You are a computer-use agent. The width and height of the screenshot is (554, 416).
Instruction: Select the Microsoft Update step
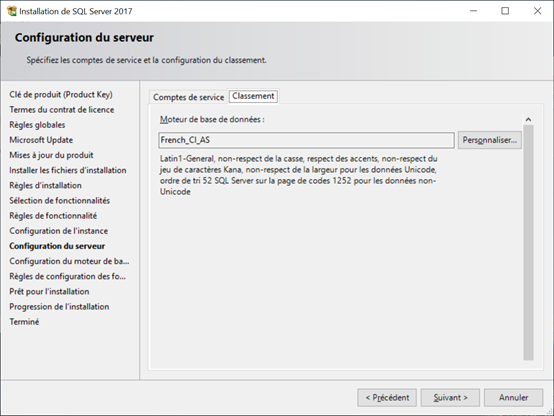click(41, 140)
